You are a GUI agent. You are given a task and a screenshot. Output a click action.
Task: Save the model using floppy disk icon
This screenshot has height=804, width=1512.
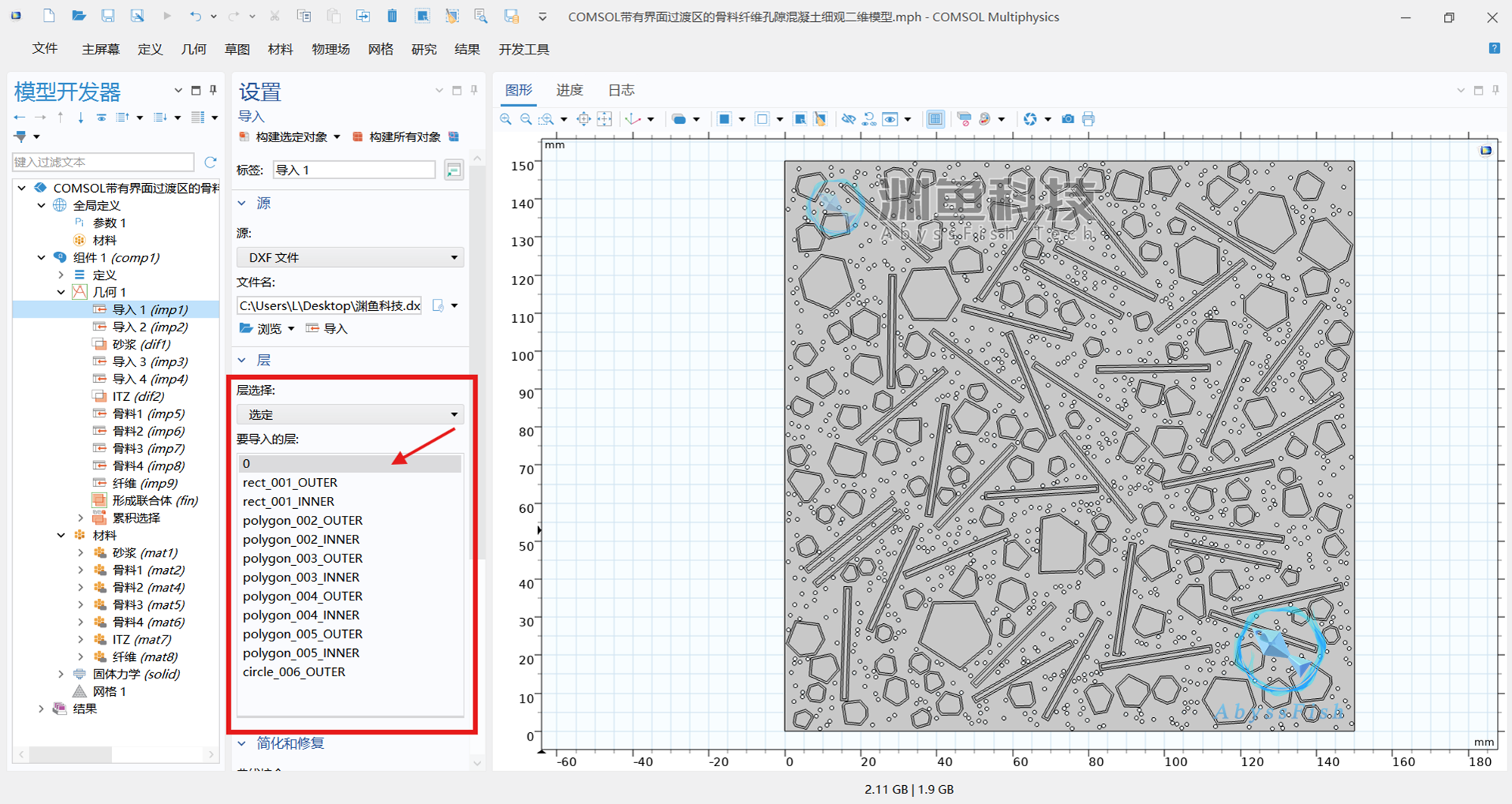coord(107,16)
